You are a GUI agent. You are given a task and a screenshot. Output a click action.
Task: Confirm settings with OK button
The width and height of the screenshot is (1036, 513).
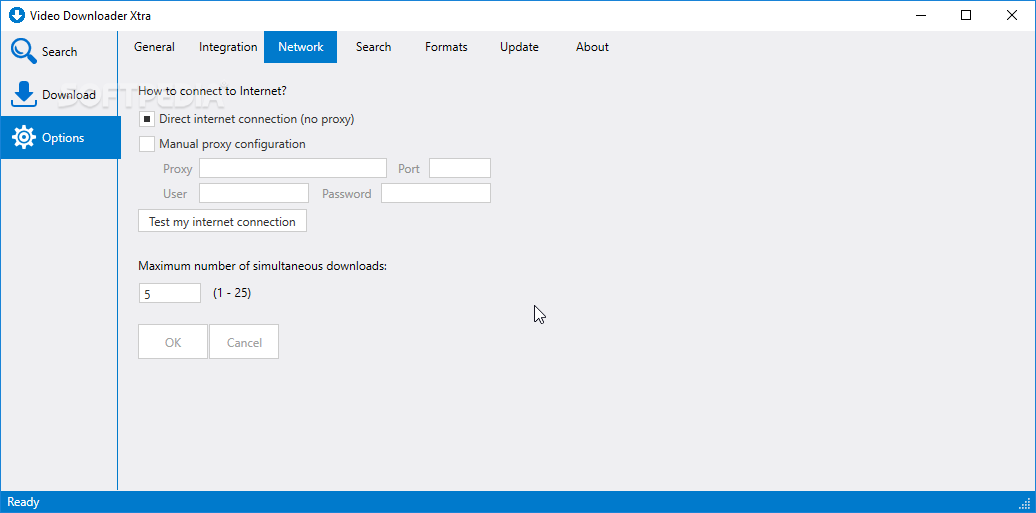(173, 342)
